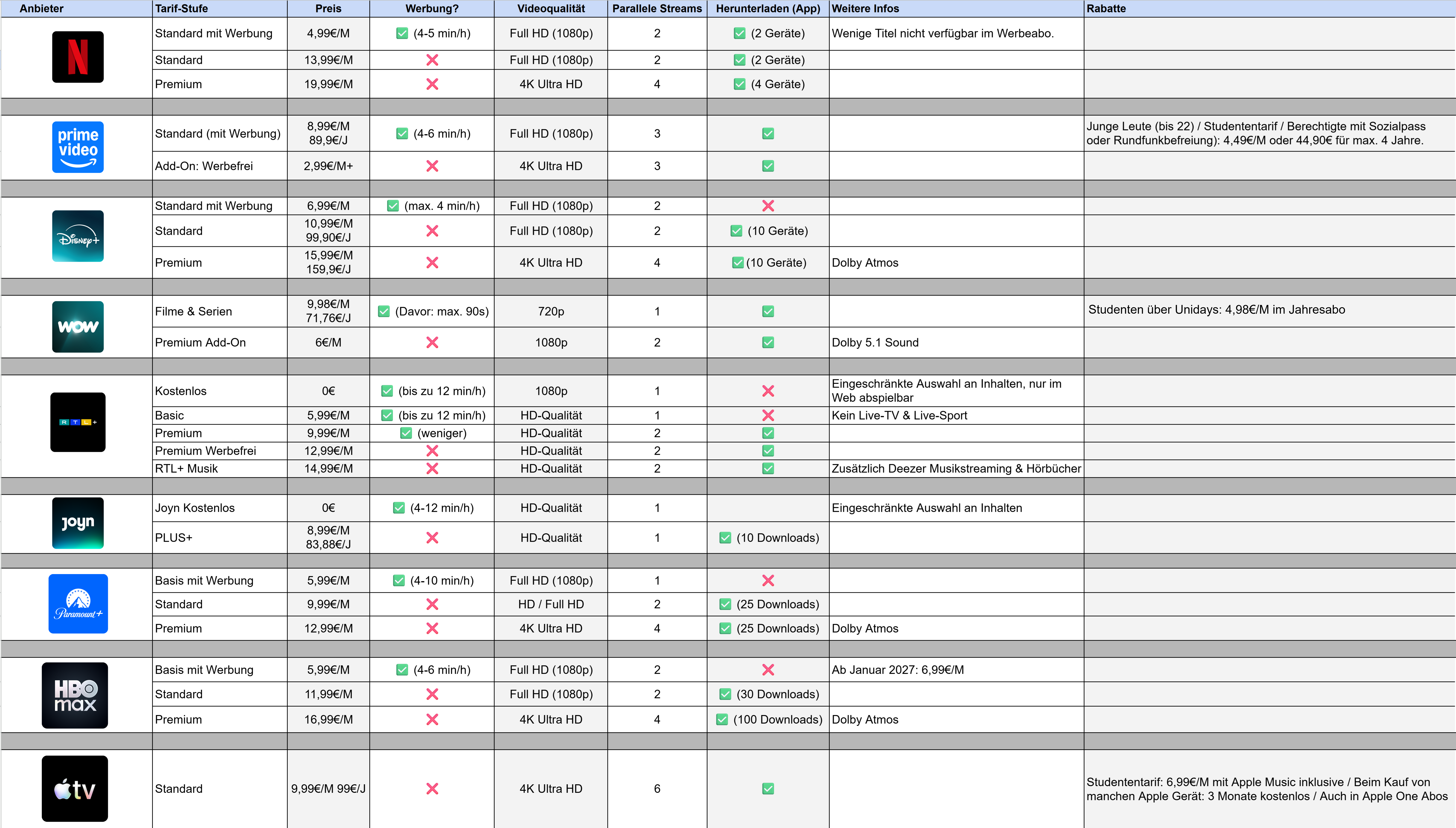1456x828 pixels.
Task: Click the "Werbung?" column header
Action: [432, 9]
